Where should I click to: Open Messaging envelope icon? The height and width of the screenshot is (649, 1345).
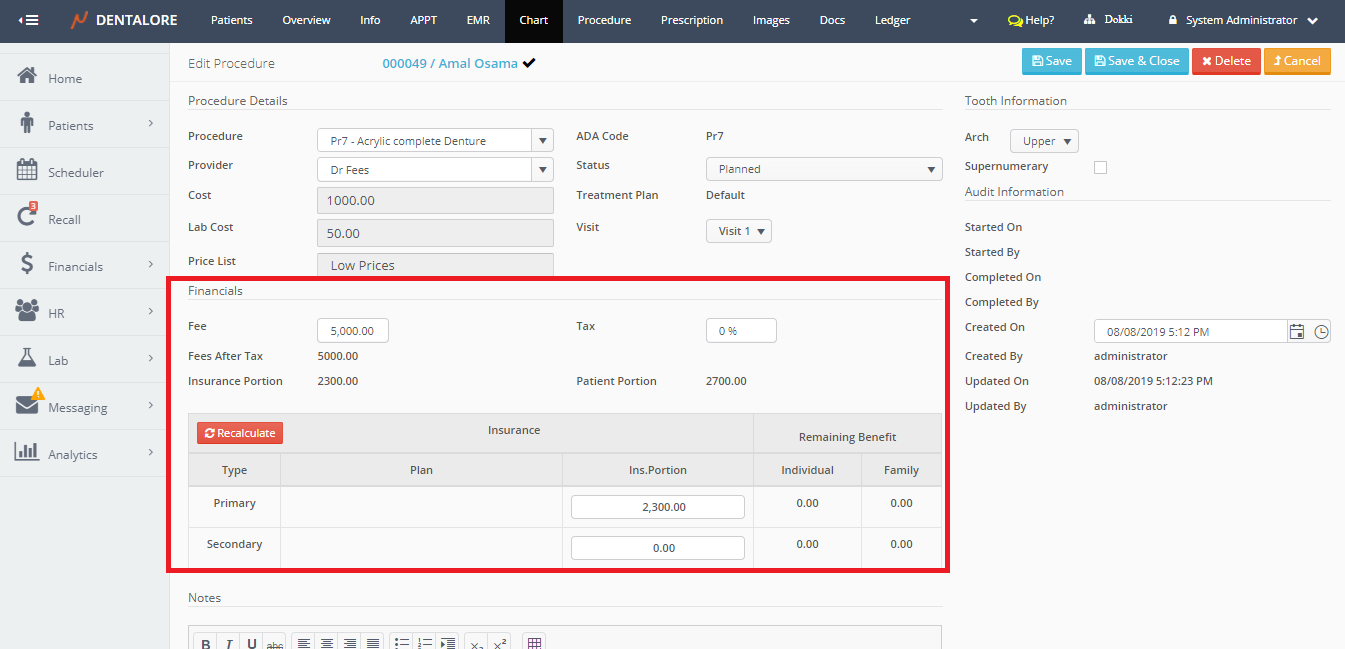tap(28, 406)
